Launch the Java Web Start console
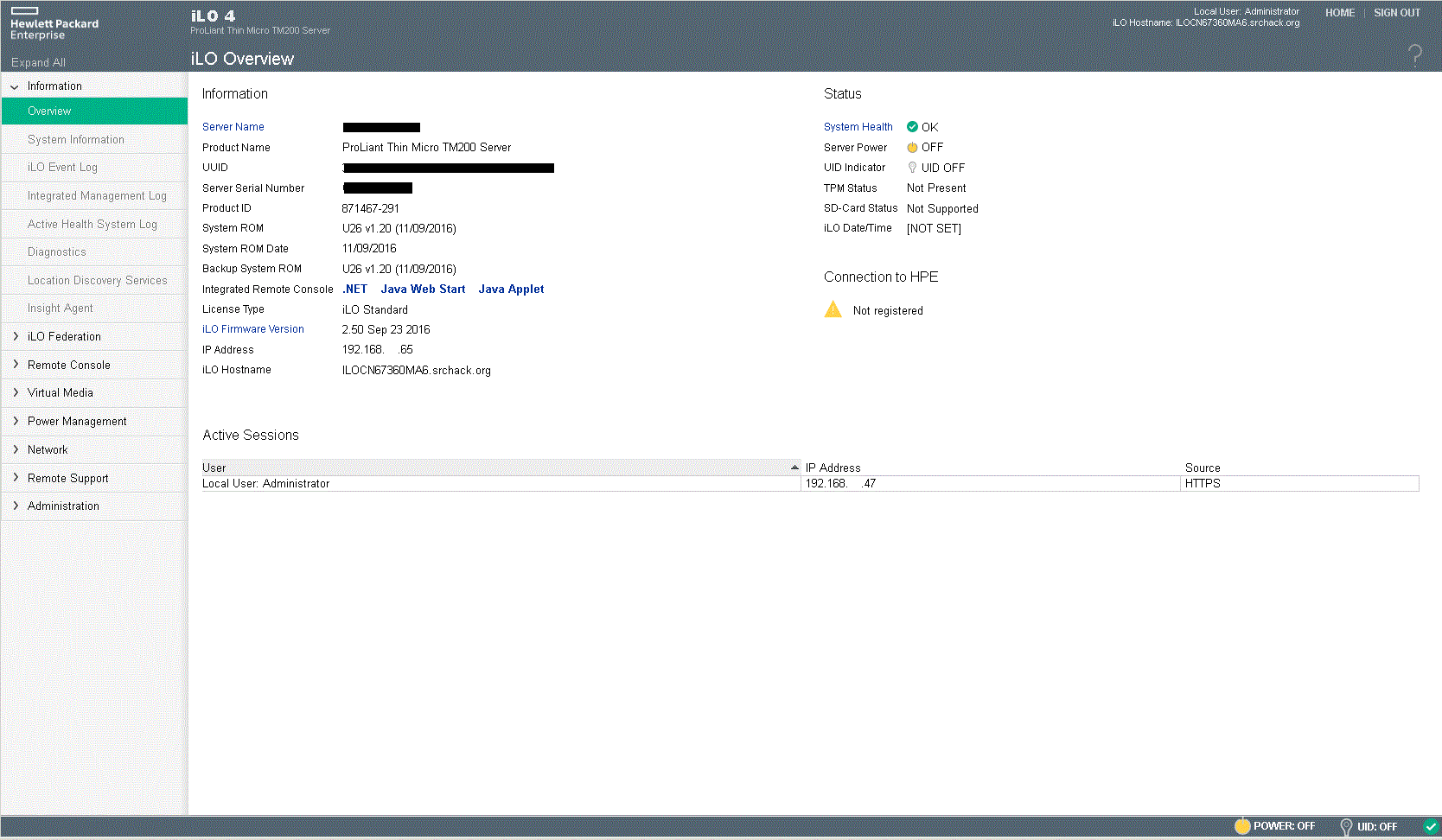The image size is (1442, 840). 423,290
